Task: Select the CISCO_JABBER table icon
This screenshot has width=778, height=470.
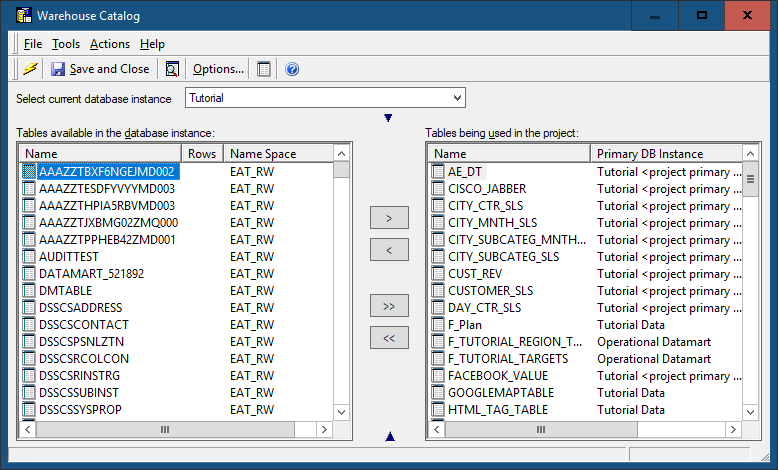Action: point(438,188)
